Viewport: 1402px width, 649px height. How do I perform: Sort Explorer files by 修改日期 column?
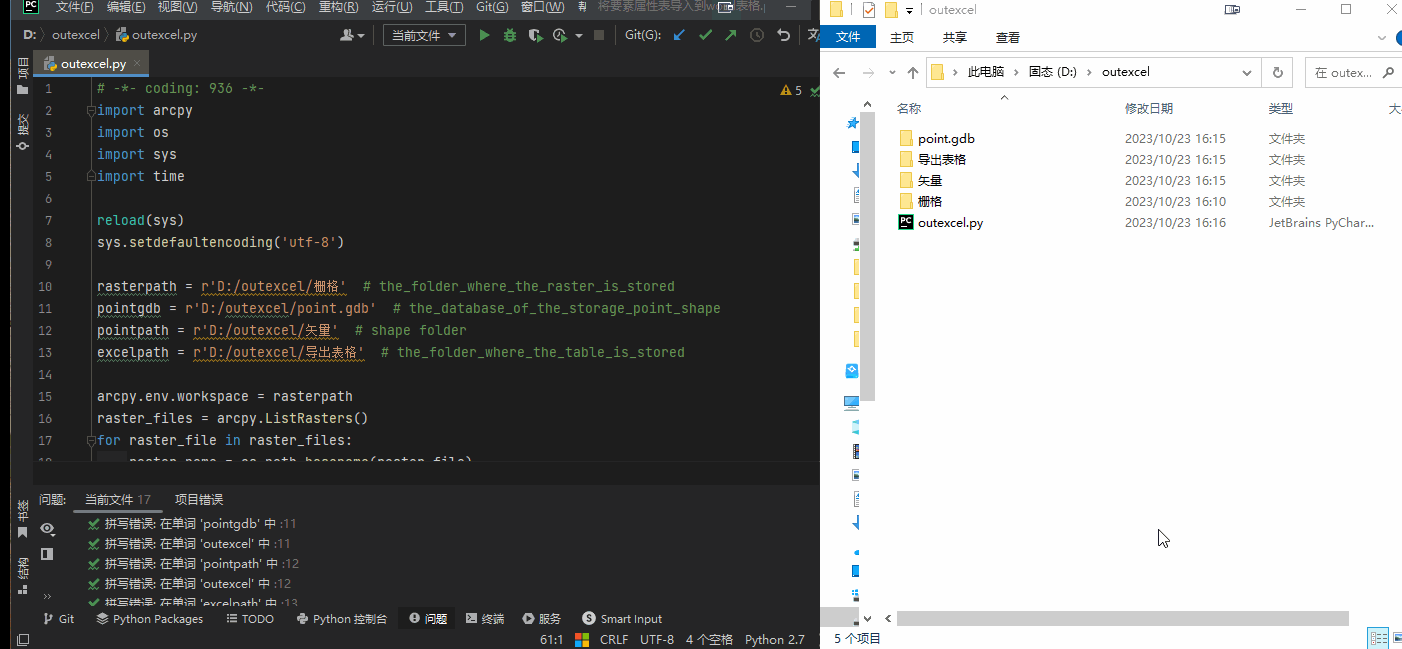pos(1149,108)
